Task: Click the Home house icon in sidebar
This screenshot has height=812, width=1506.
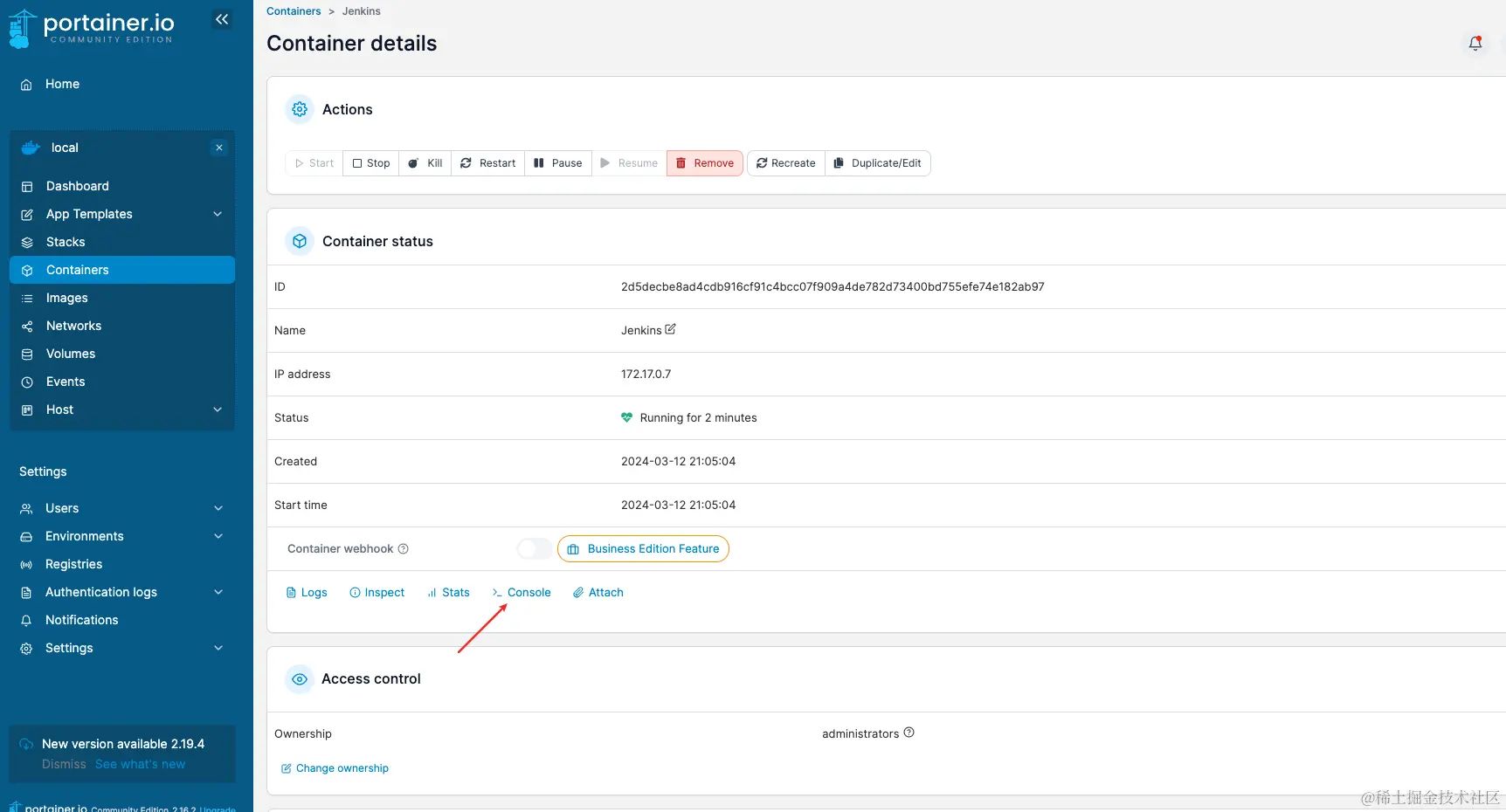Action: tap(26, 85)
